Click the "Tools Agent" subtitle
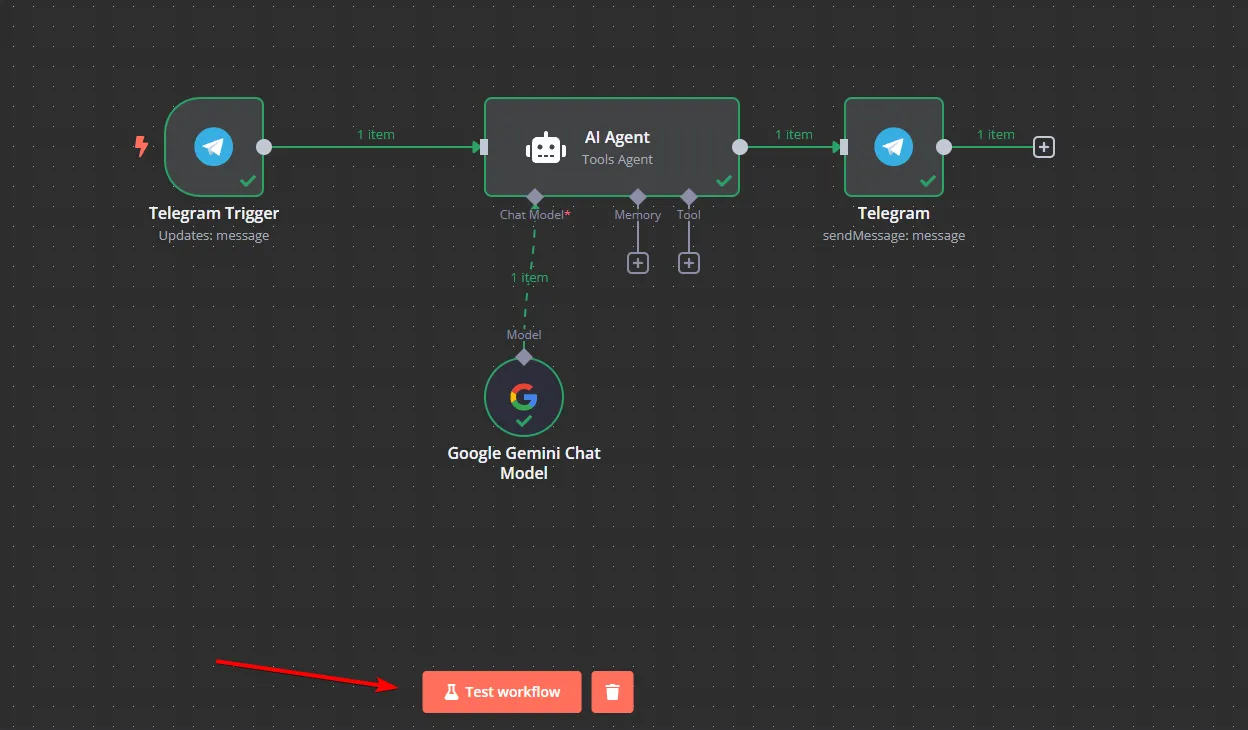 click(617, 159)
